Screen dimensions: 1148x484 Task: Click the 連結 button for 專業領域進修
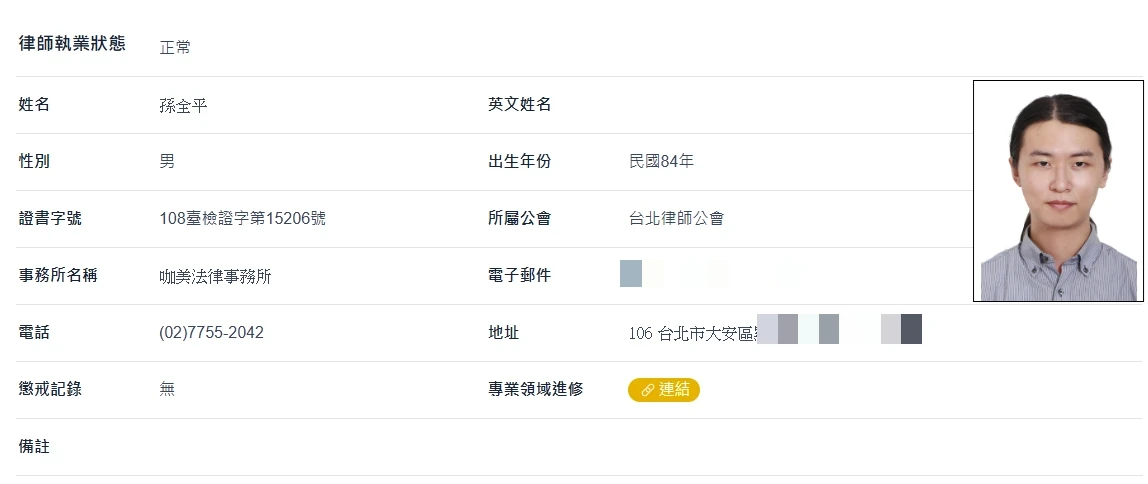664,390
